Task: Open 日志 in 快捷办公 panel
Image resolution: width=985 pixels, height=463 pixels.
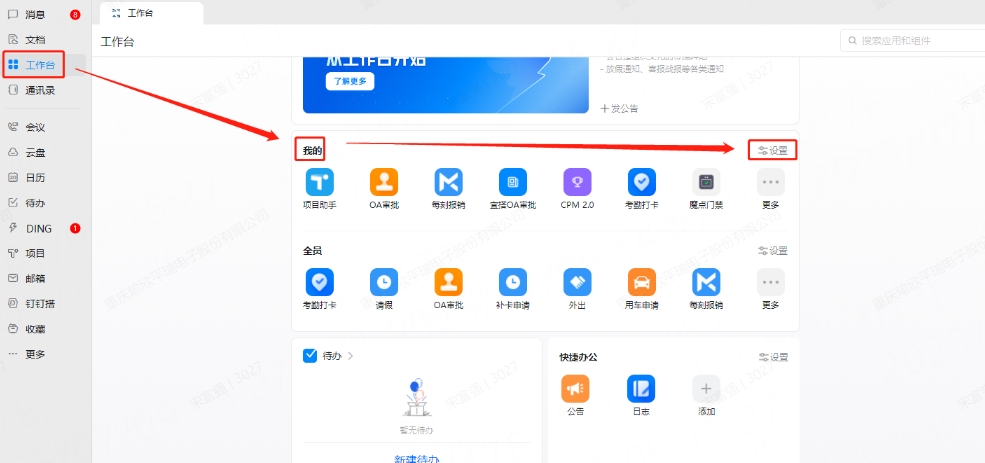Action: [x=640, y=388]
